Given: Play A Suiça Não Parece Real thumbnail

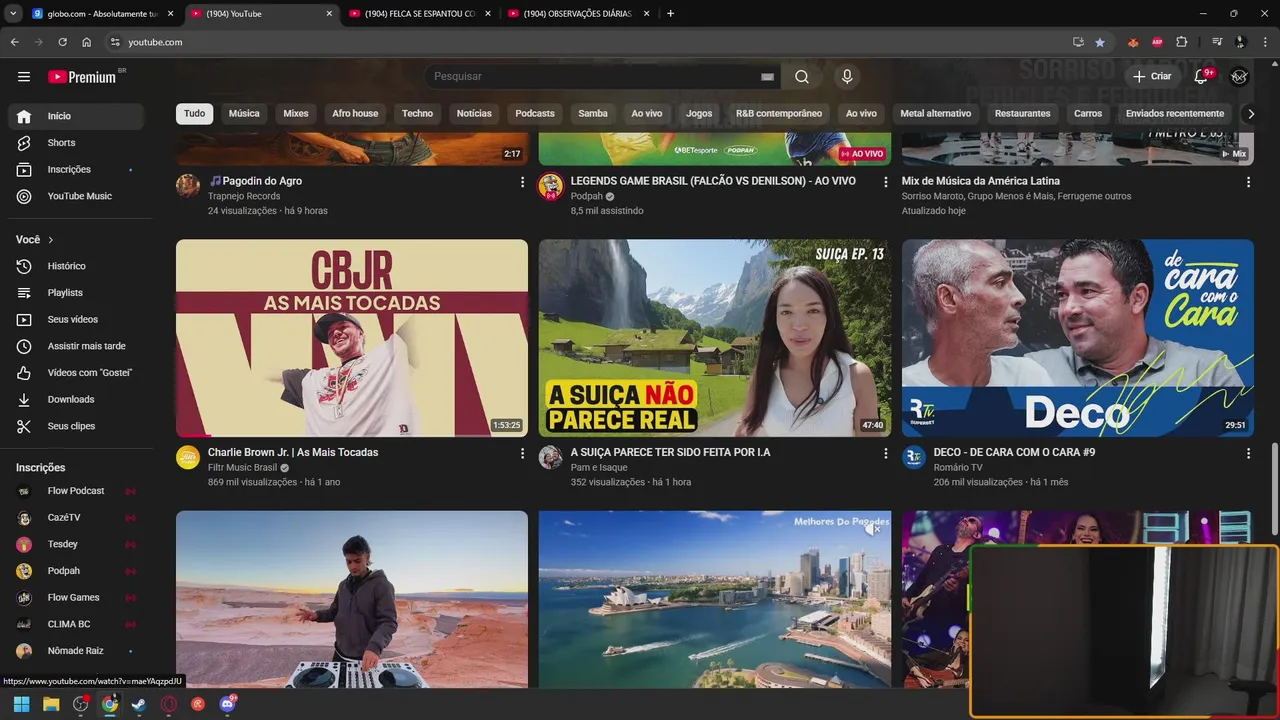Looking at the screenshot, I should (x=715, y=338).
